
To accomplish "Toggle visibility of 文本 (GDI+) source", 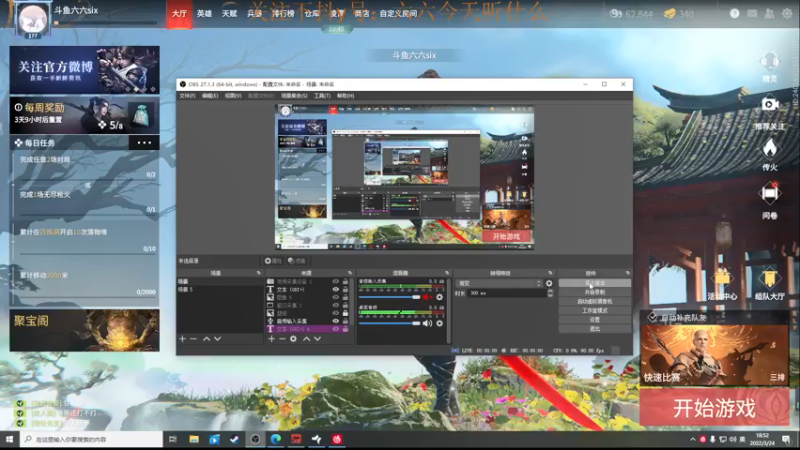I will (x=336, y=289).
